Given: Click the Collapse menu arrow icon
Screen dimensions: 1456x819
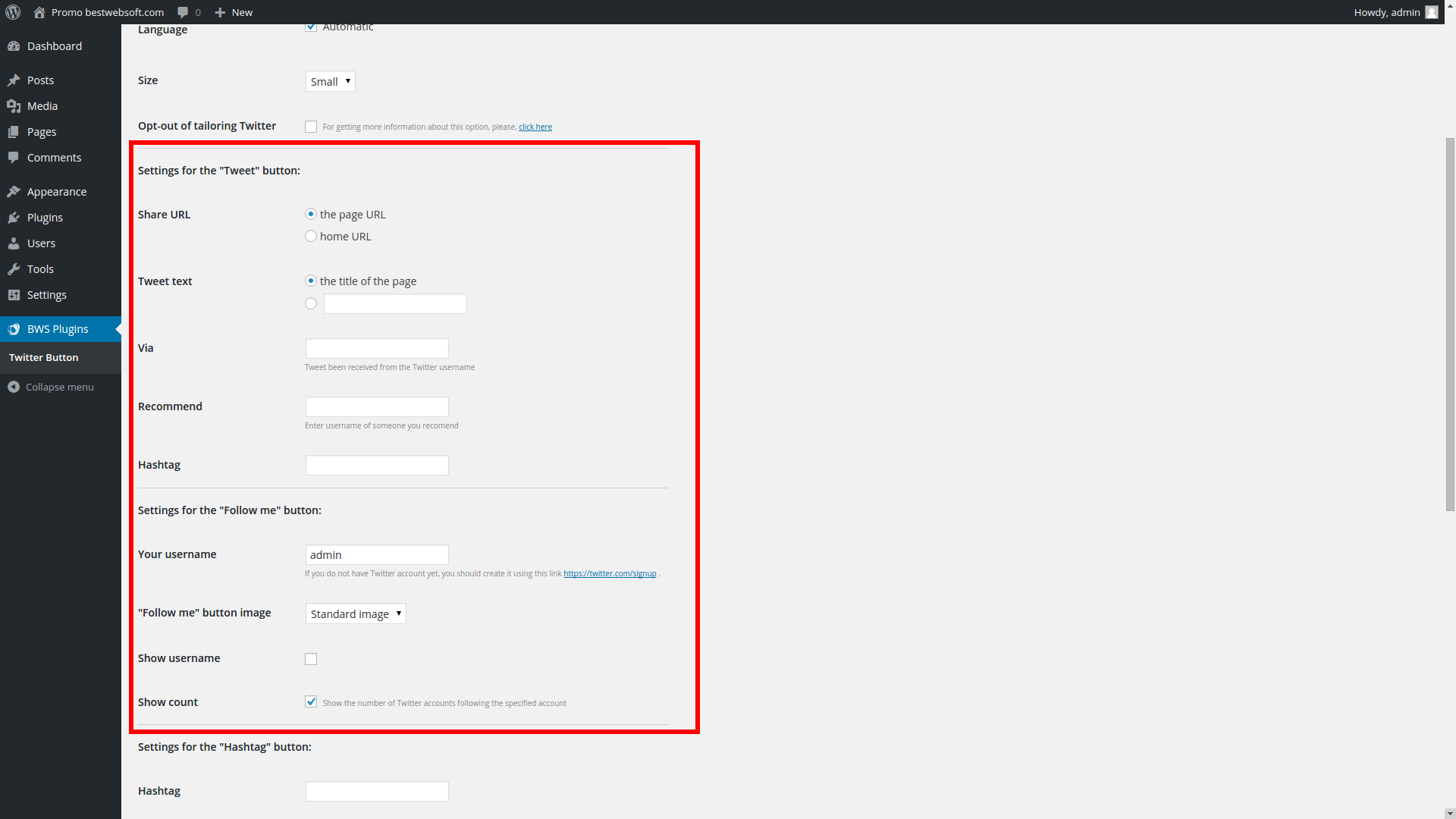Looking at the screenshot, I should pyautogui.click(x=14, y=387).
